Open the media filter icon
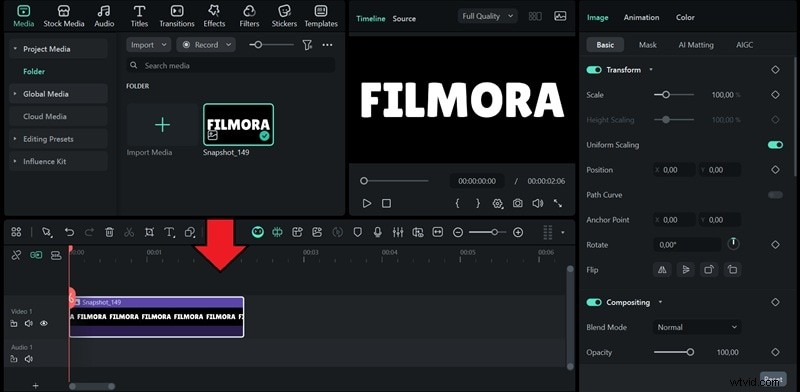The height and width of the screenshot is (392, 800). point(307,45)
